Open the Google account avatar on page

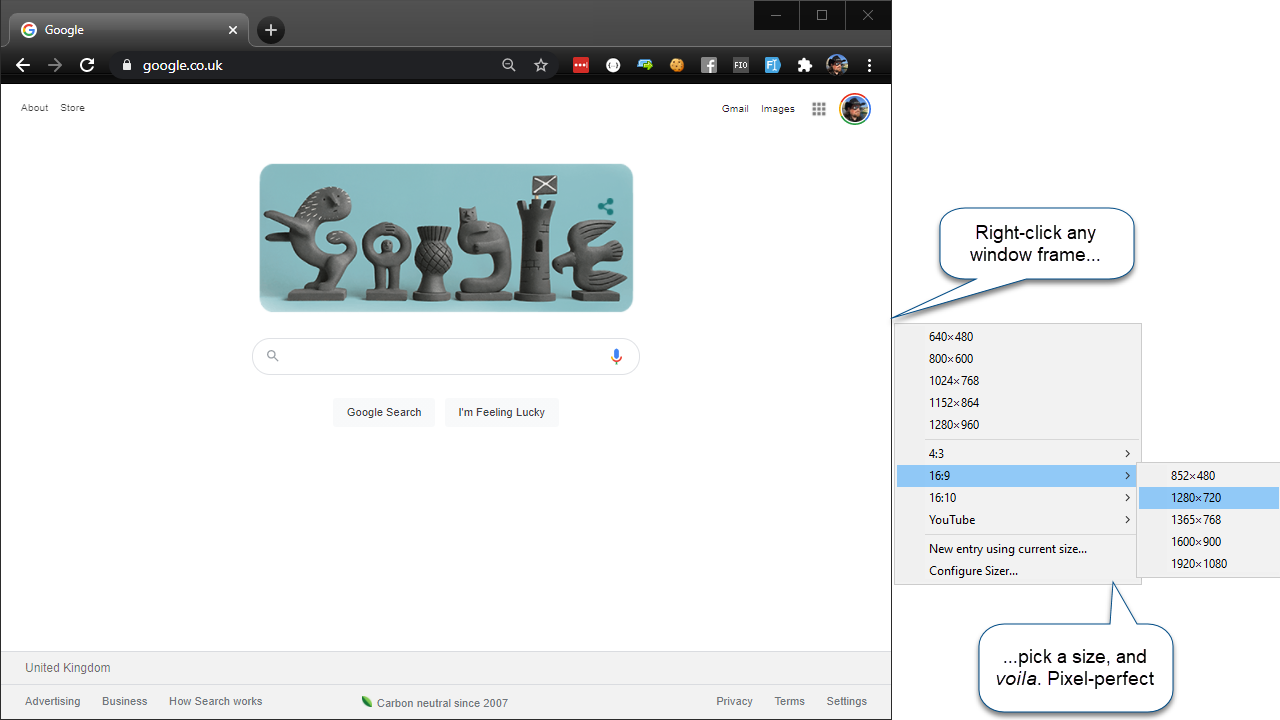(x=855, y=109)
